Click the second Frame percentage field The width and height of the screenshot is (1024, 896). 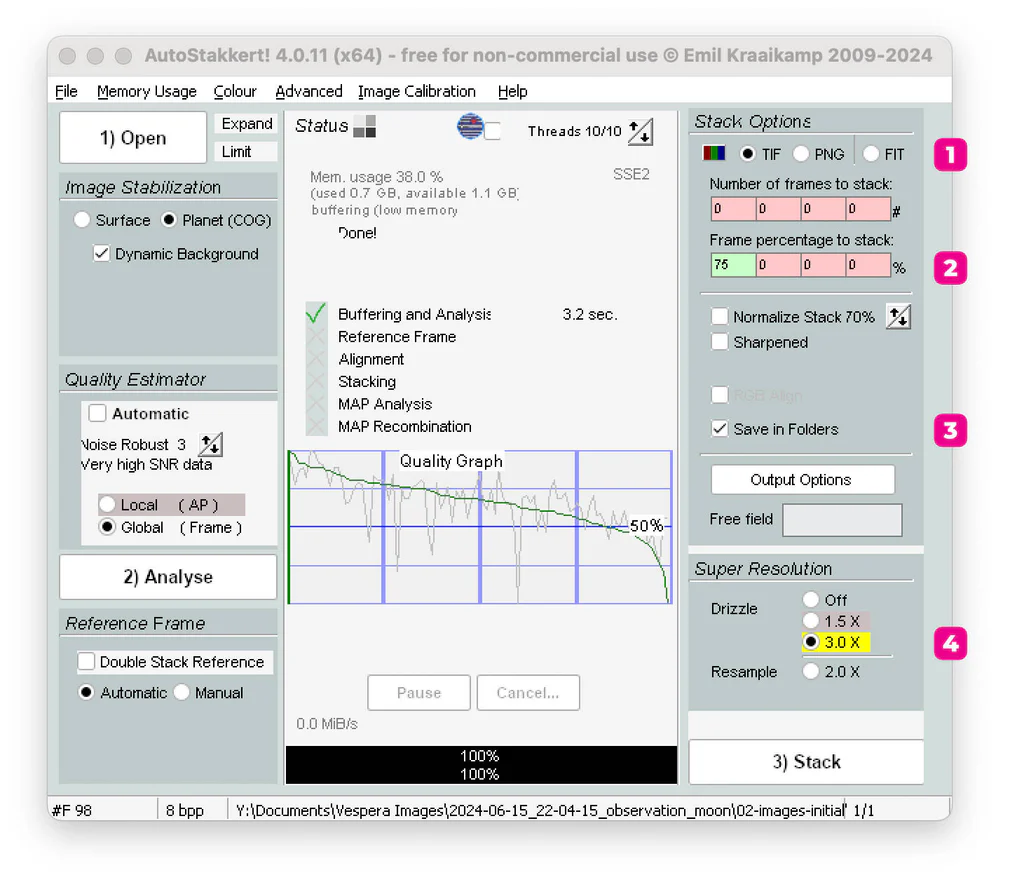778,265
